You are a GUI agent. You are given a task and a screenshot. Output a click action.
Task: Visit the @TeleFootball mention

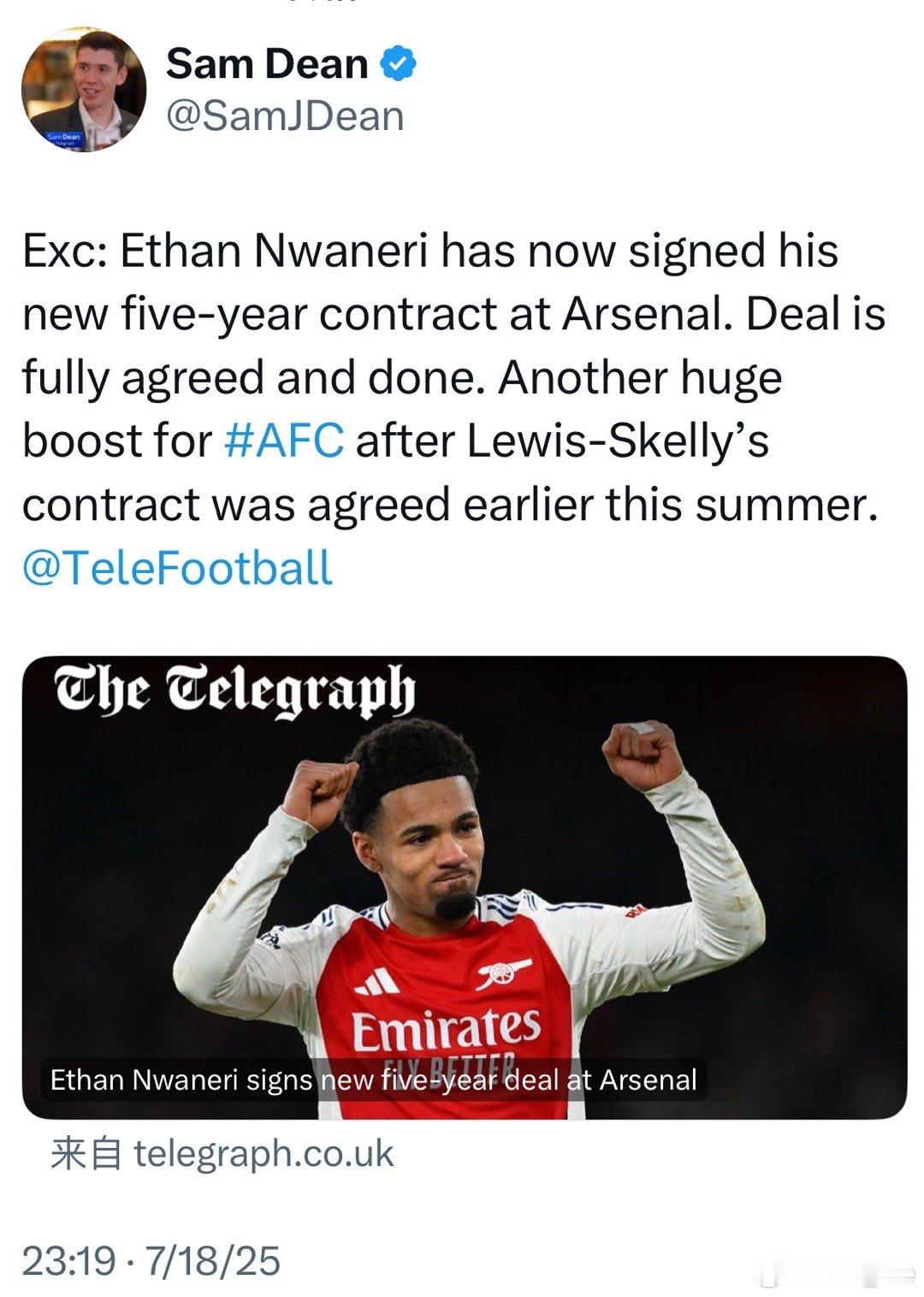pos(177,568)
